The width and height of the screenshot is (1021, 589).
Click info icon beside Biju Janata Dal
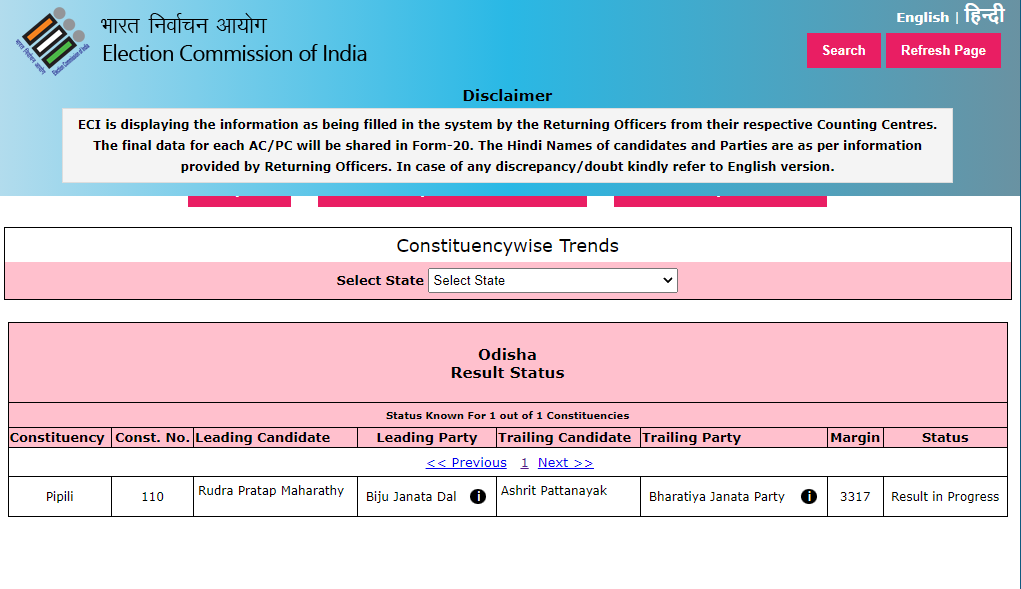478,497
